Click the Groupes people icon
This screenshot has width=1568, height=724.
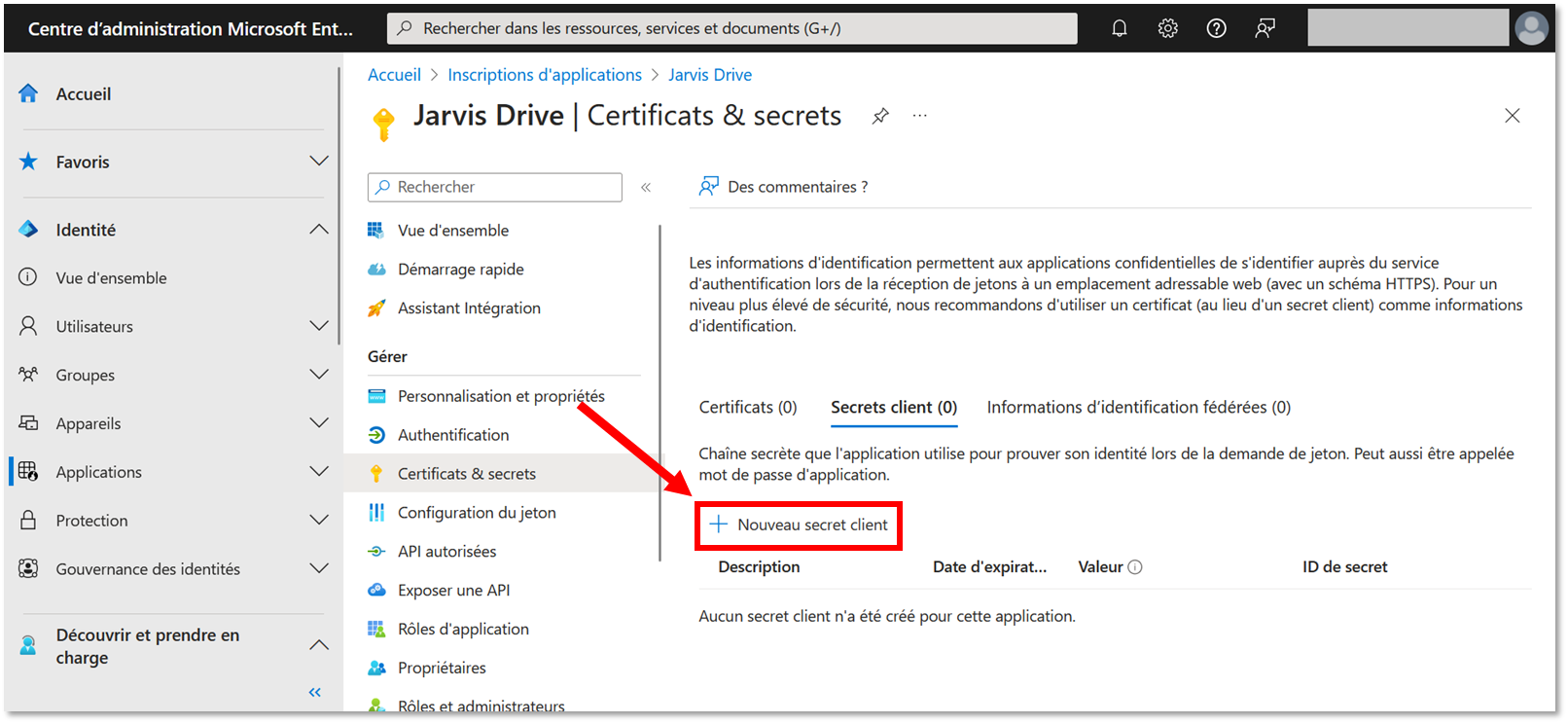[x=28, y=375]
